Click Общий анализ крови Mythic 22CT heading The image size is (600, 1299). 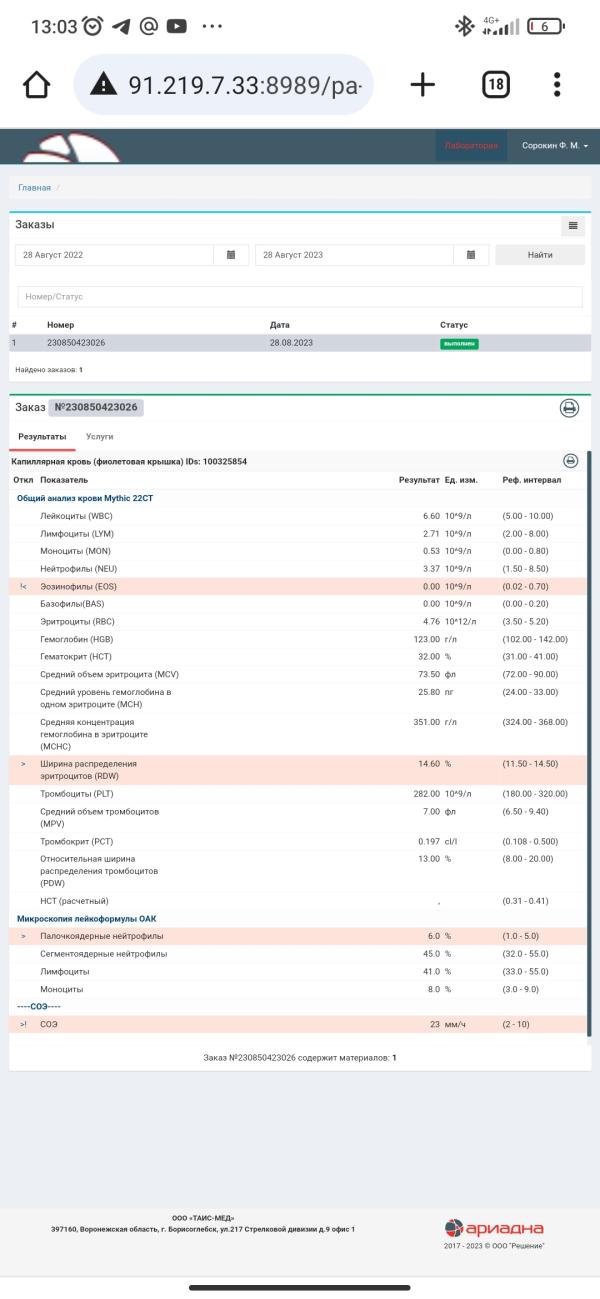[x=85, y=498]
